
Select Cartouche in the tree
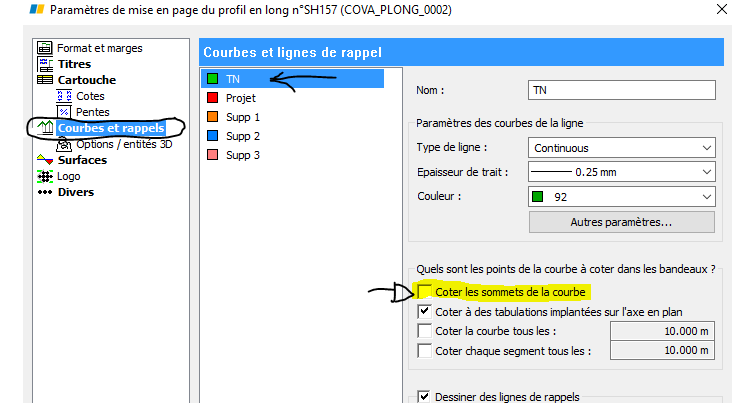(x=87, y=80)
